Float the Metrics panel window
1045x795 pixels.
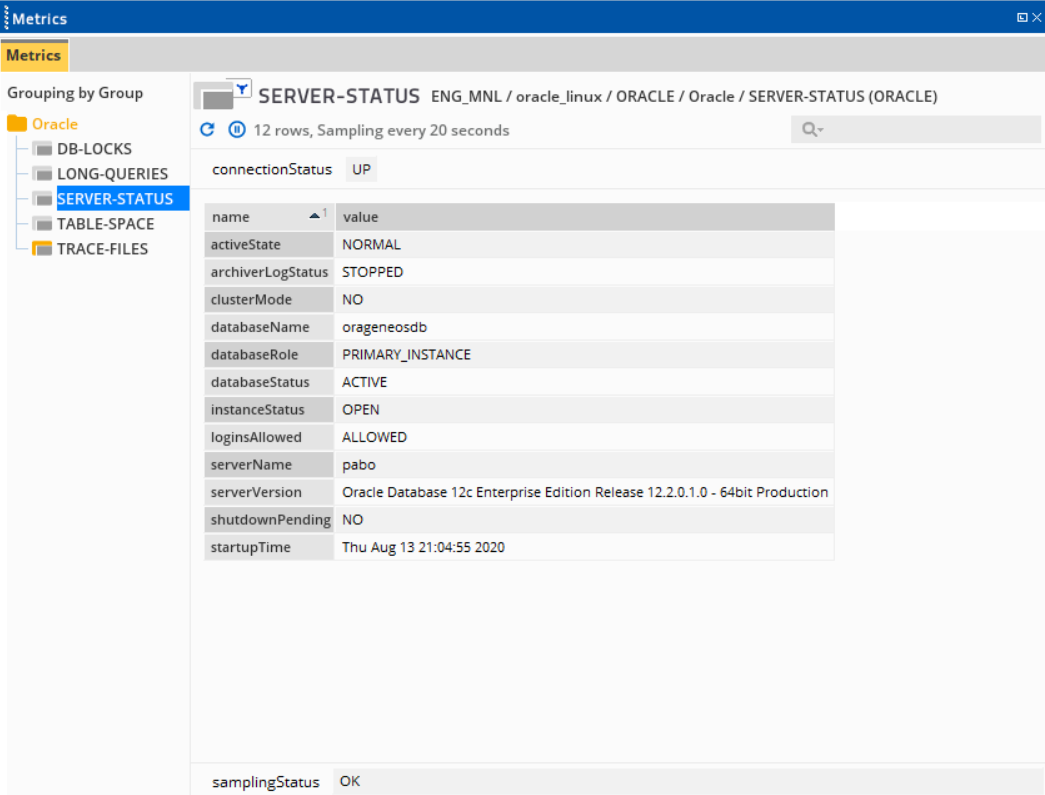tap(1022, 17)
